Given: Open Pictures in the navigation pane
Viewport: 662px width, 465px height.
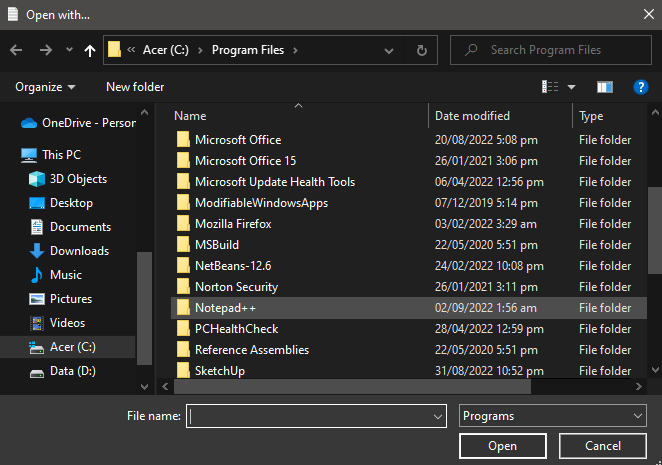Looking at the screenshot, I should [60, 299].
